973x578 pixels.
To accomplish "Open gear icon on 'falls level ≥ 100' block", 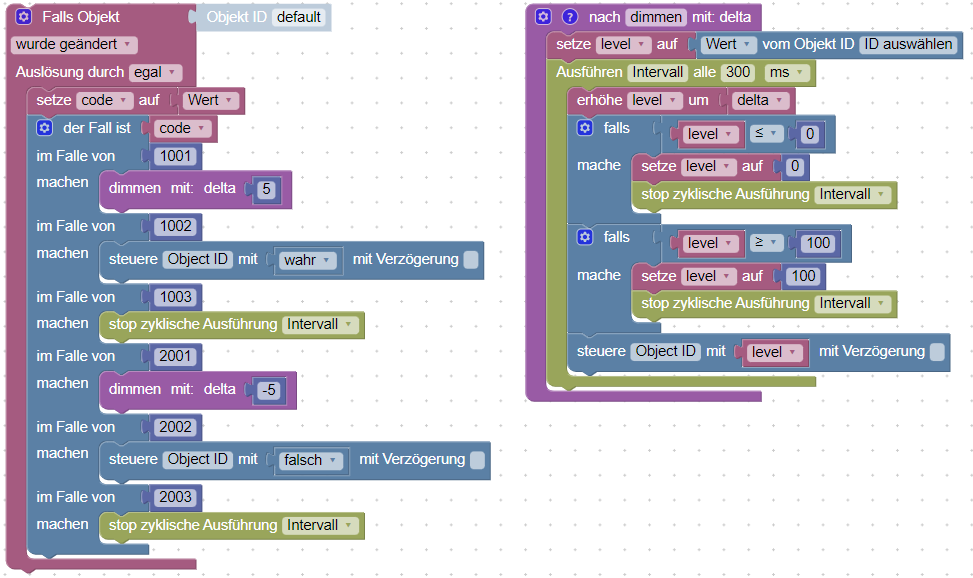I will click(585, 237).
